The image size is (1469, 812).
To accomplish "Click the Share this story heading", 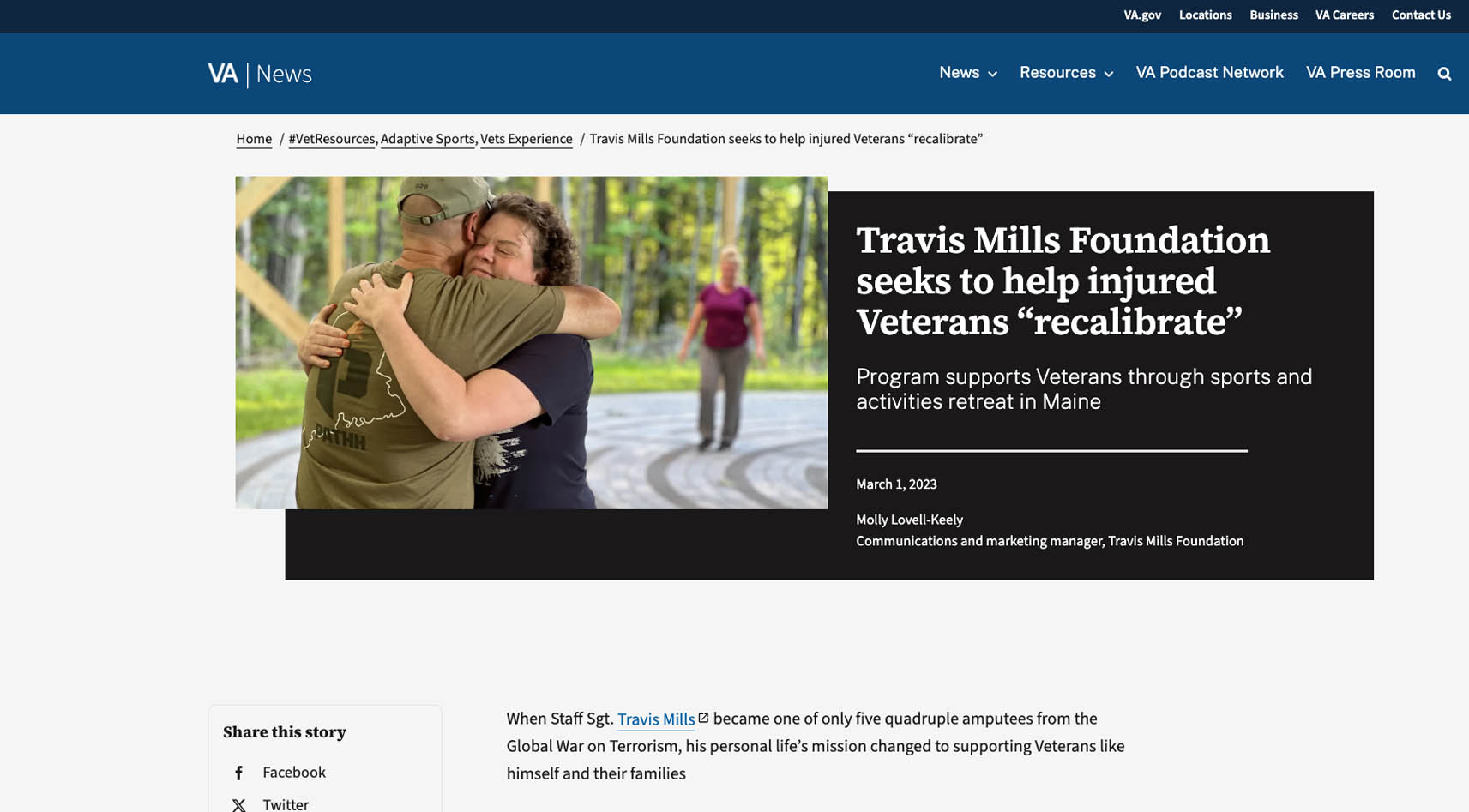I will pos(285,732).
